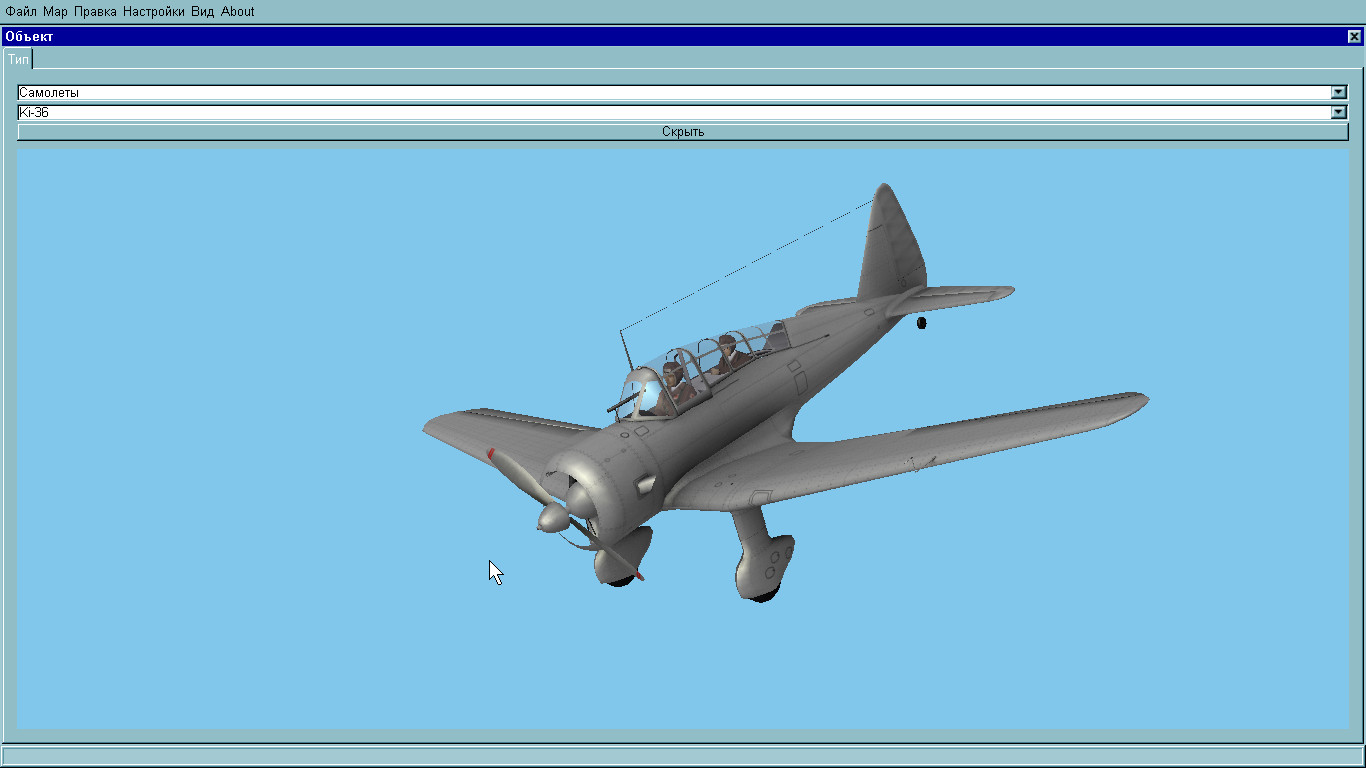Image resolution: width=1366 pixels, height=768 pixels.
Task: Select the Тип tab
Action: (x=18, y=59)
